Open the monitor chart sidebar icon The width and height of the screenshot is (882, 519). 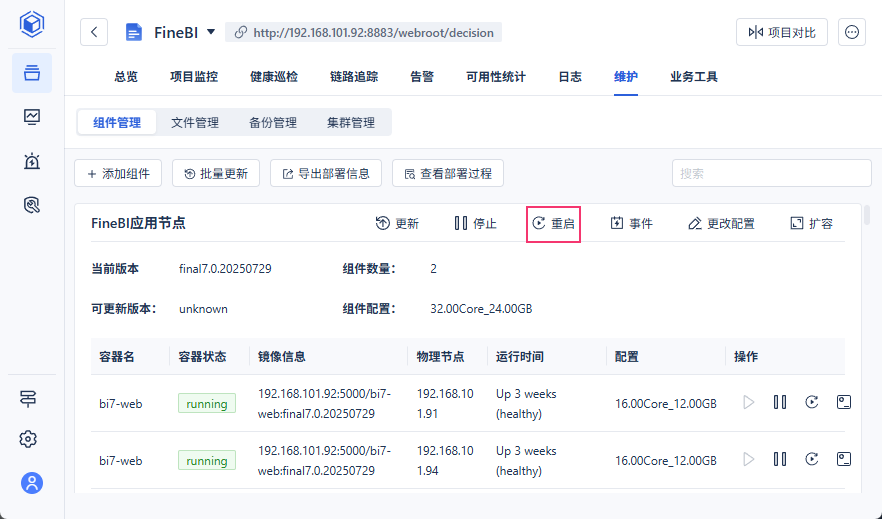coord(32,117)
